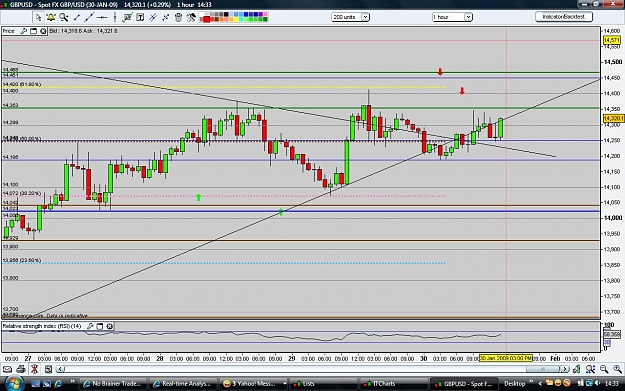
Task: Click the alert bell icon
Action: point(51,17)
